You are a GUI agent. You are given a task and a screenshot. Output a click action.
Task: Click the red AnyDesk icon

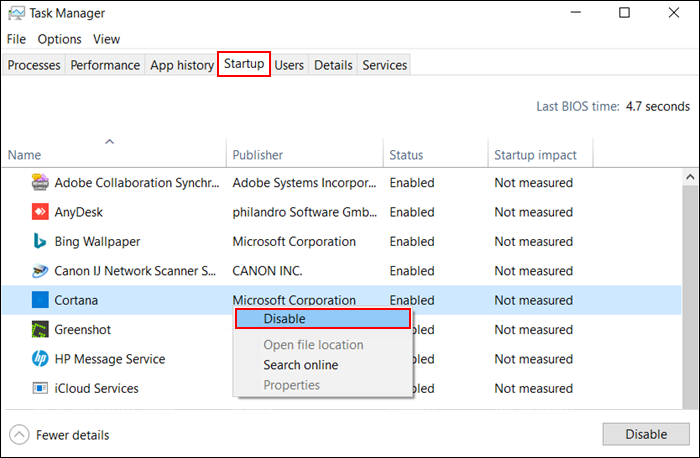click(40, 212)
